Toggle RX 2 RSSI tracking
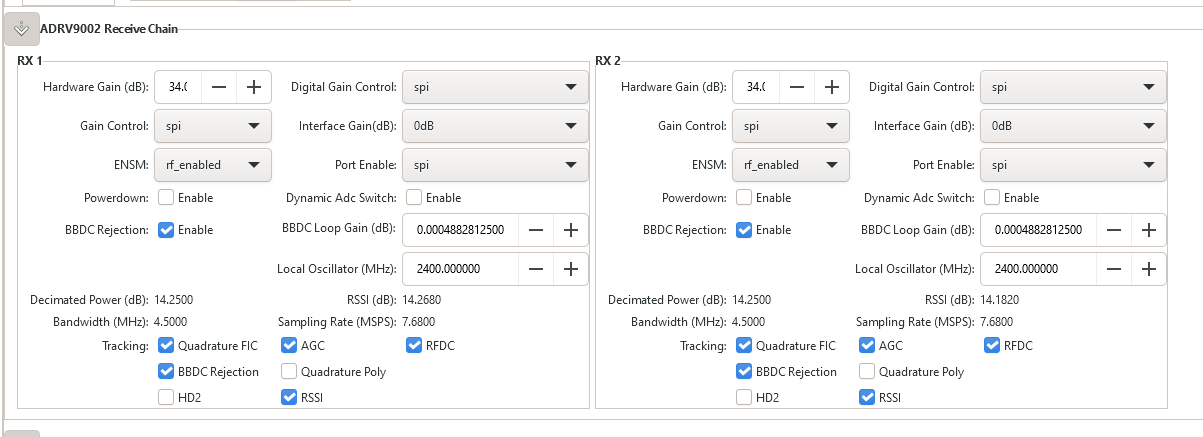 [867, 398]
